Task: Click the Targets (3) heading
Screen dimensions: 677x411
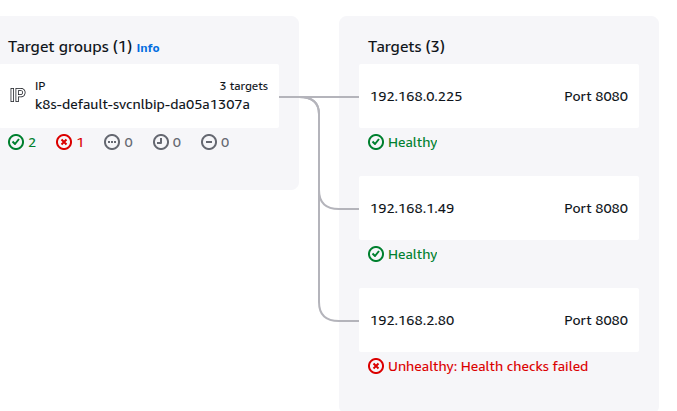Action: point(406,47)
